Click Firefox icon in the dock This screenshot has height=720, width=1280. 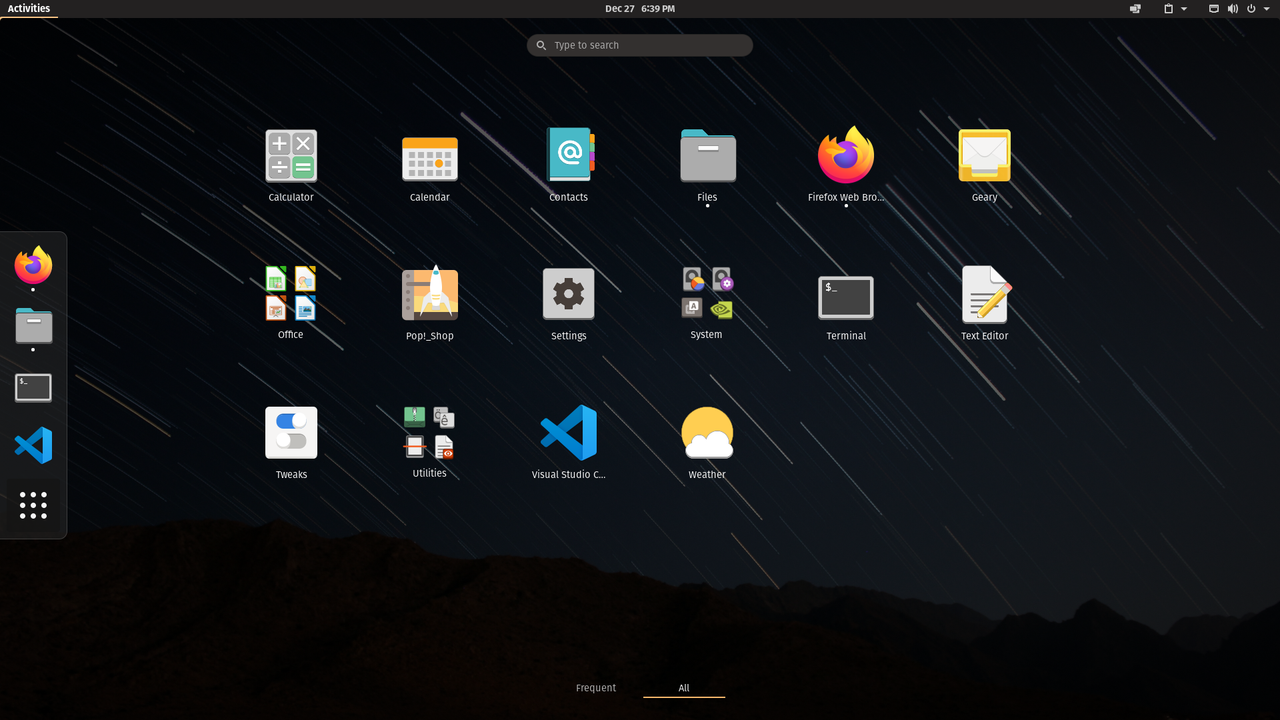(x=33, y=265)
